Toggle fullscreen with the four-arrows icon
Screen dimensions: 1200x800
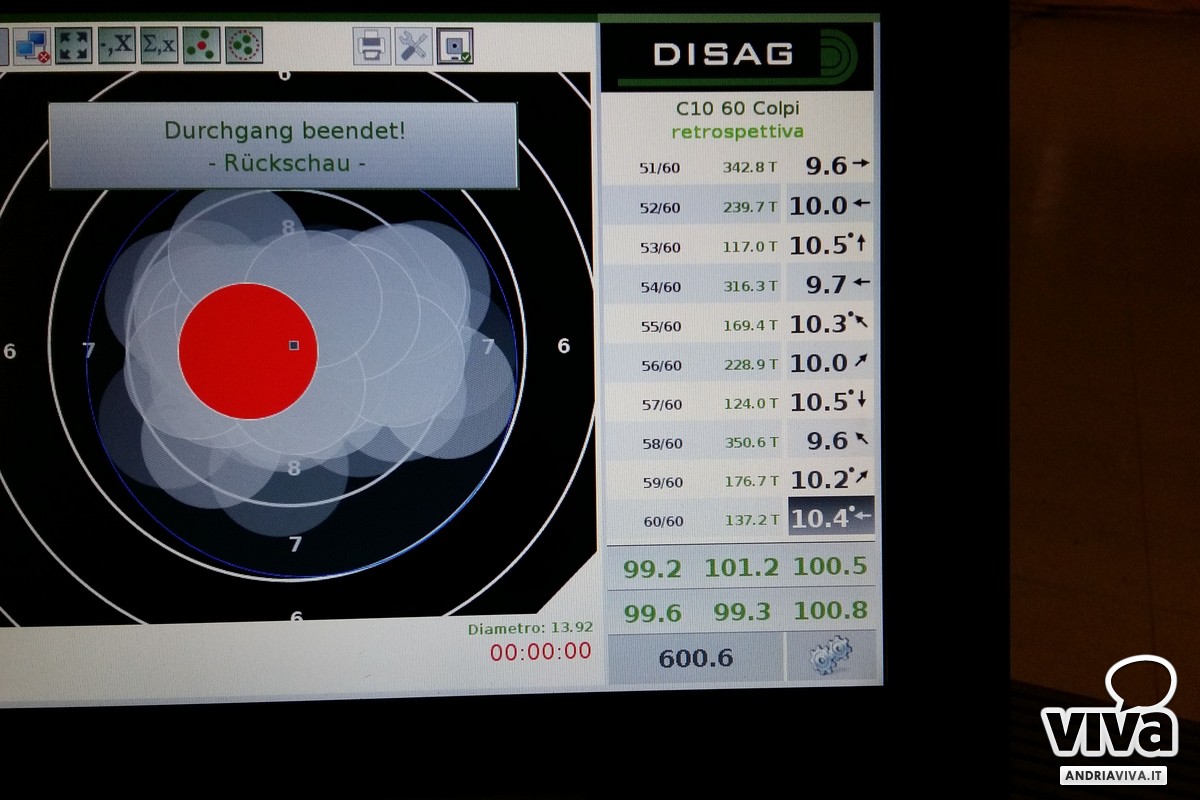73,46
